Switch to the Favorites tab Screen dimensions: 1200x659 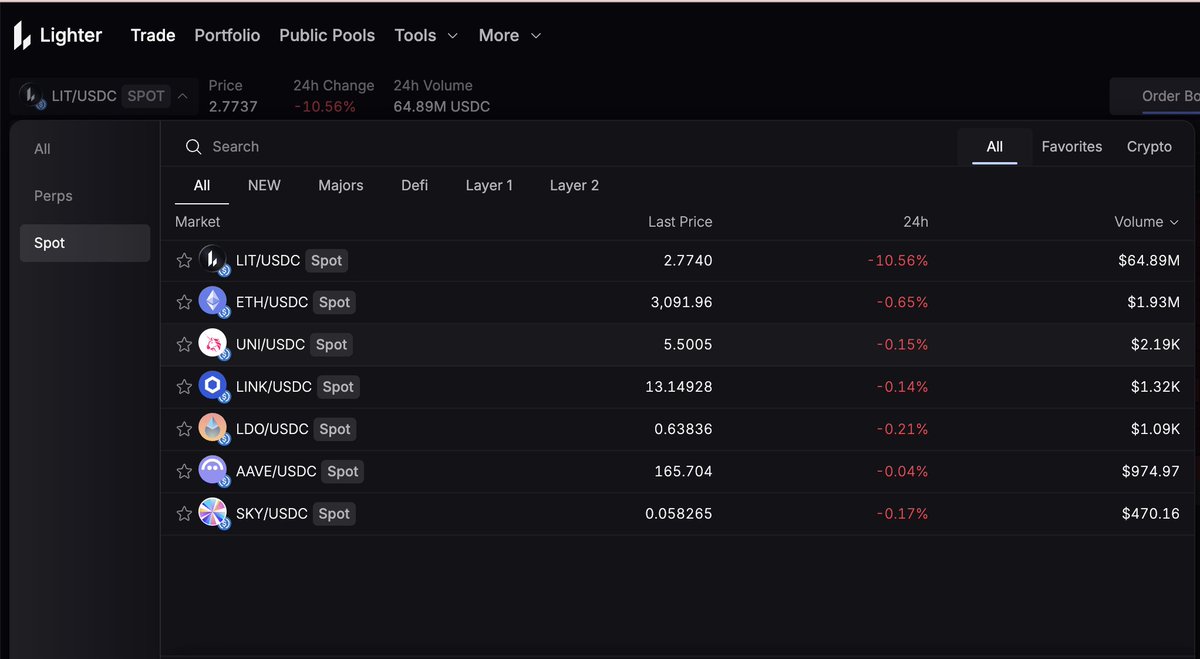(1072, 147)
